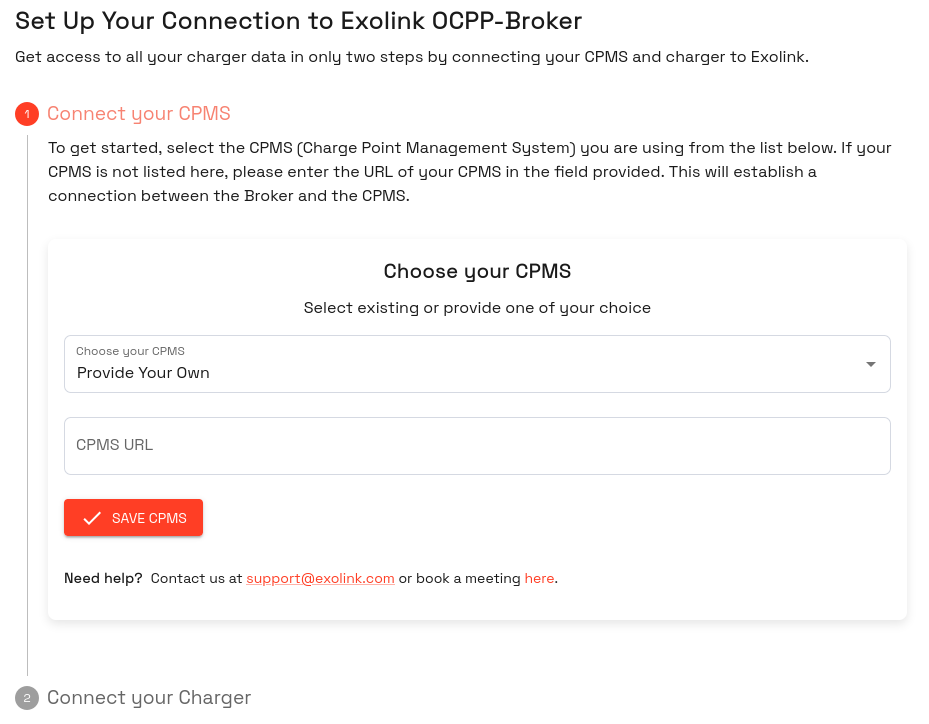The height and width of the screenshot is (724, 929).
Task: Click the Need help? label
Action: point(103,578)
